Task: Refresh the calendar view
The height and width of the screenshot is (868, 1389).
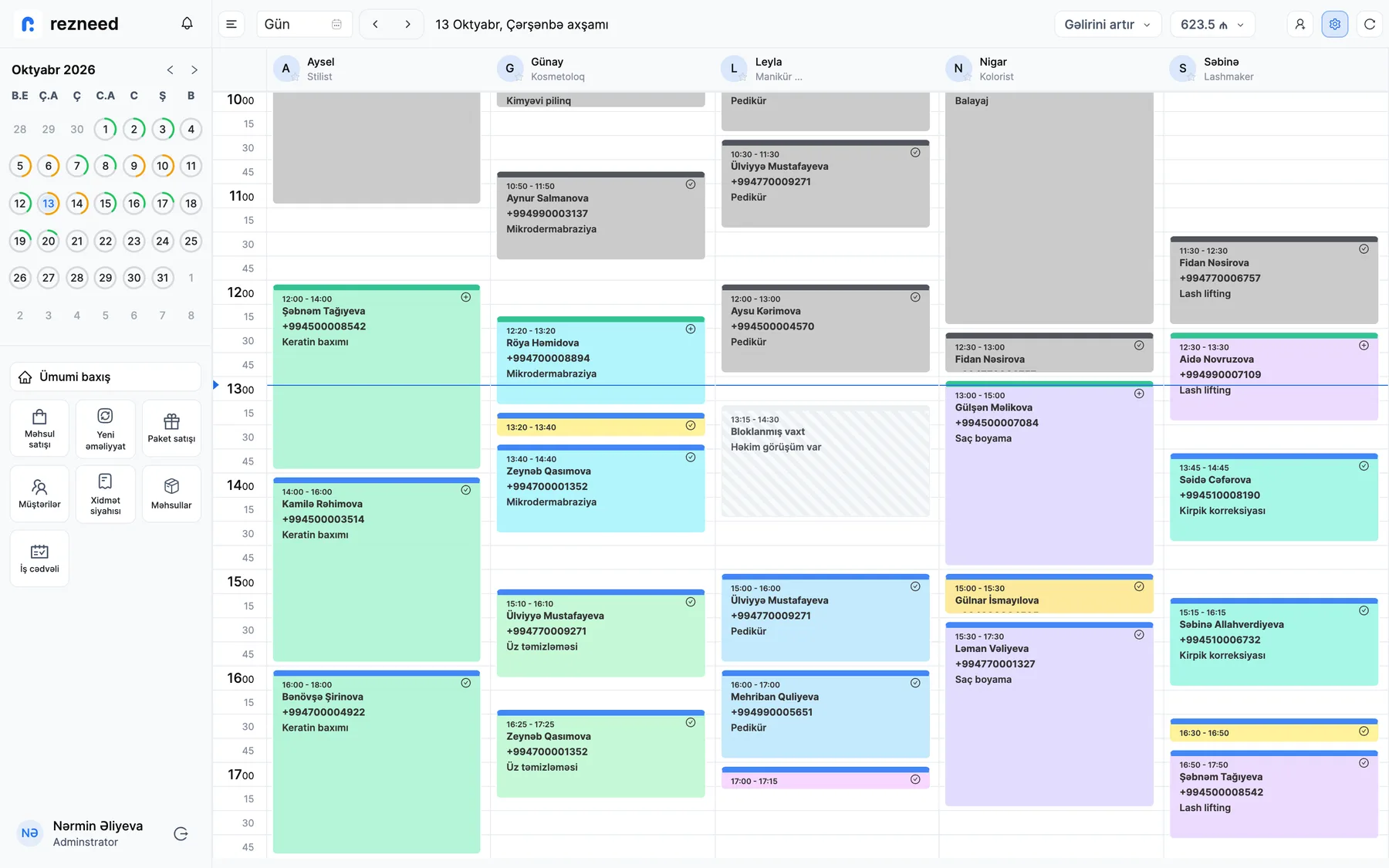Action: click(x=1370, y=24)
